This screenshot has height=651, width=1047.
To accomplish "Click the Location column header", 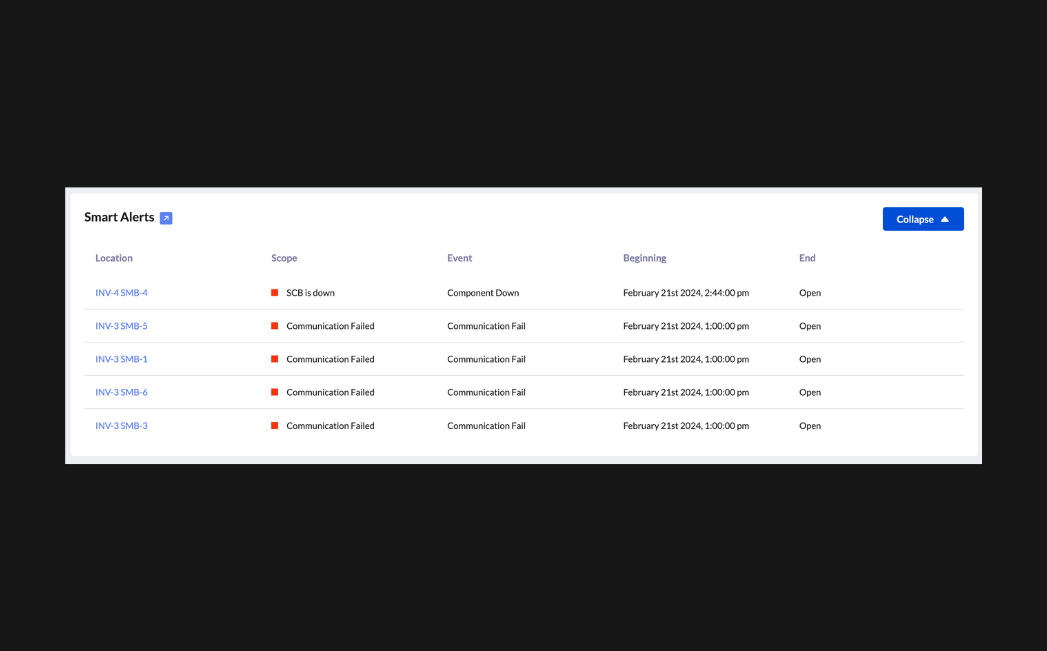I will click(114, 258).
